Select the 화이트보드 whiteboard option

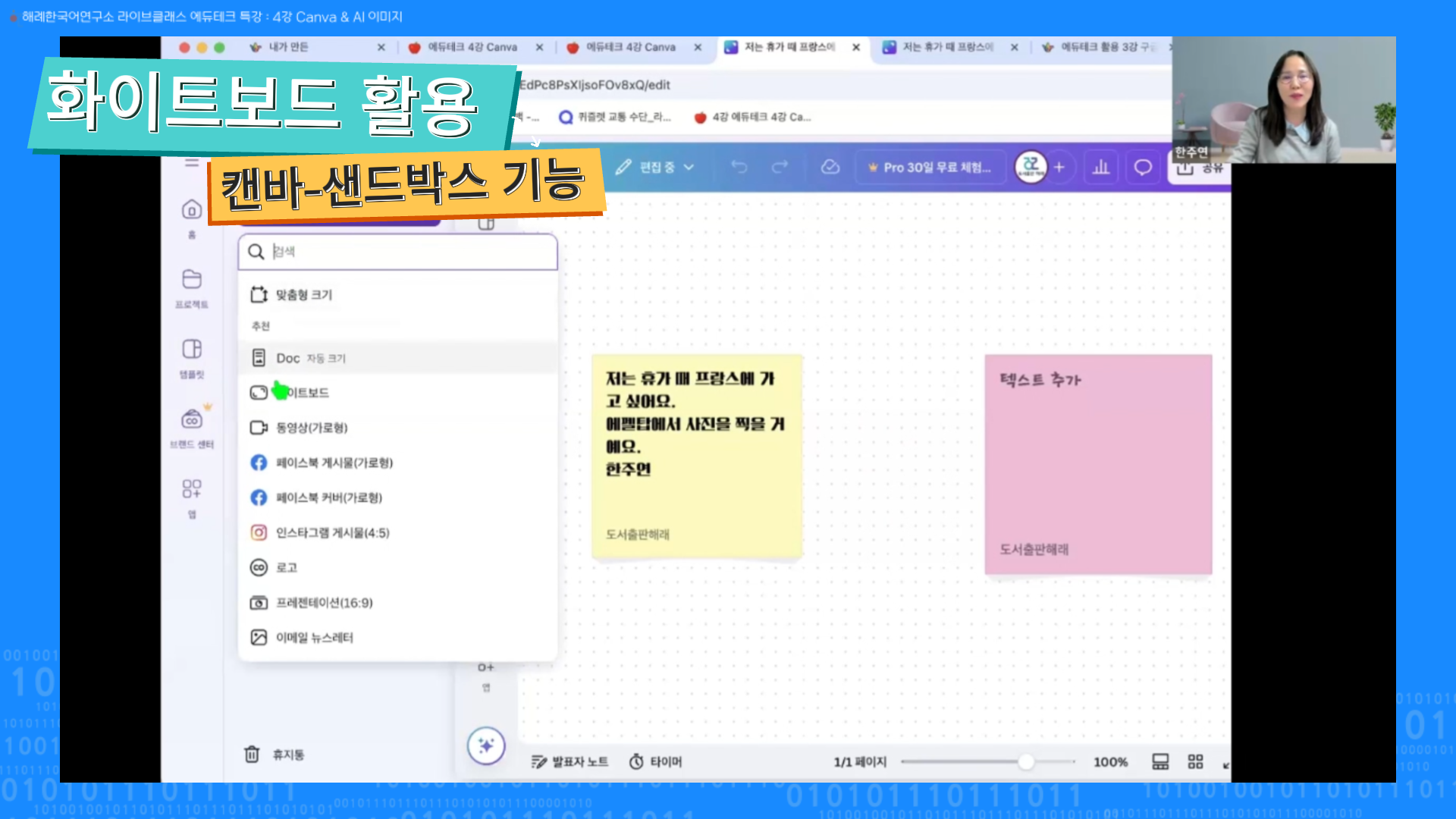(x=398, y=393)
